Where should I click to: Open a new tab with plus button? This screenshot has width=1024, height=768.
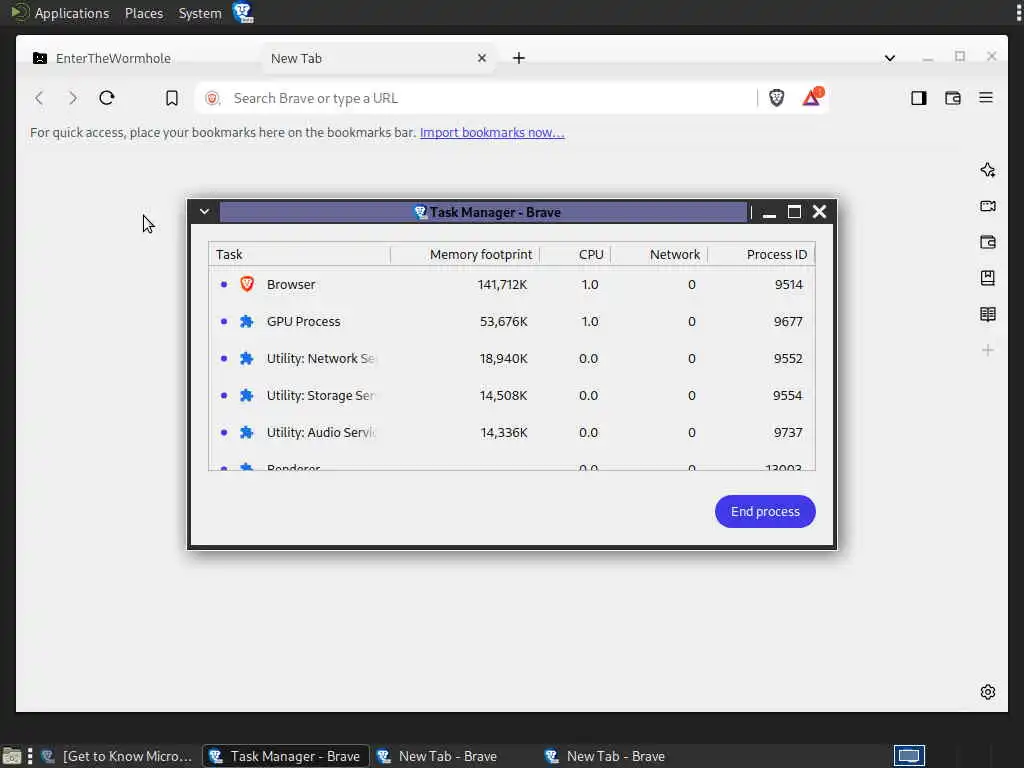(x=519, y=58)
